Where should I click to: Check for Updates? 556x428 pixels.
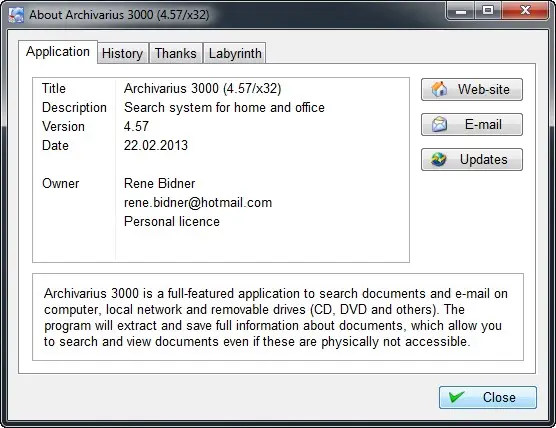tap(472, 160)
